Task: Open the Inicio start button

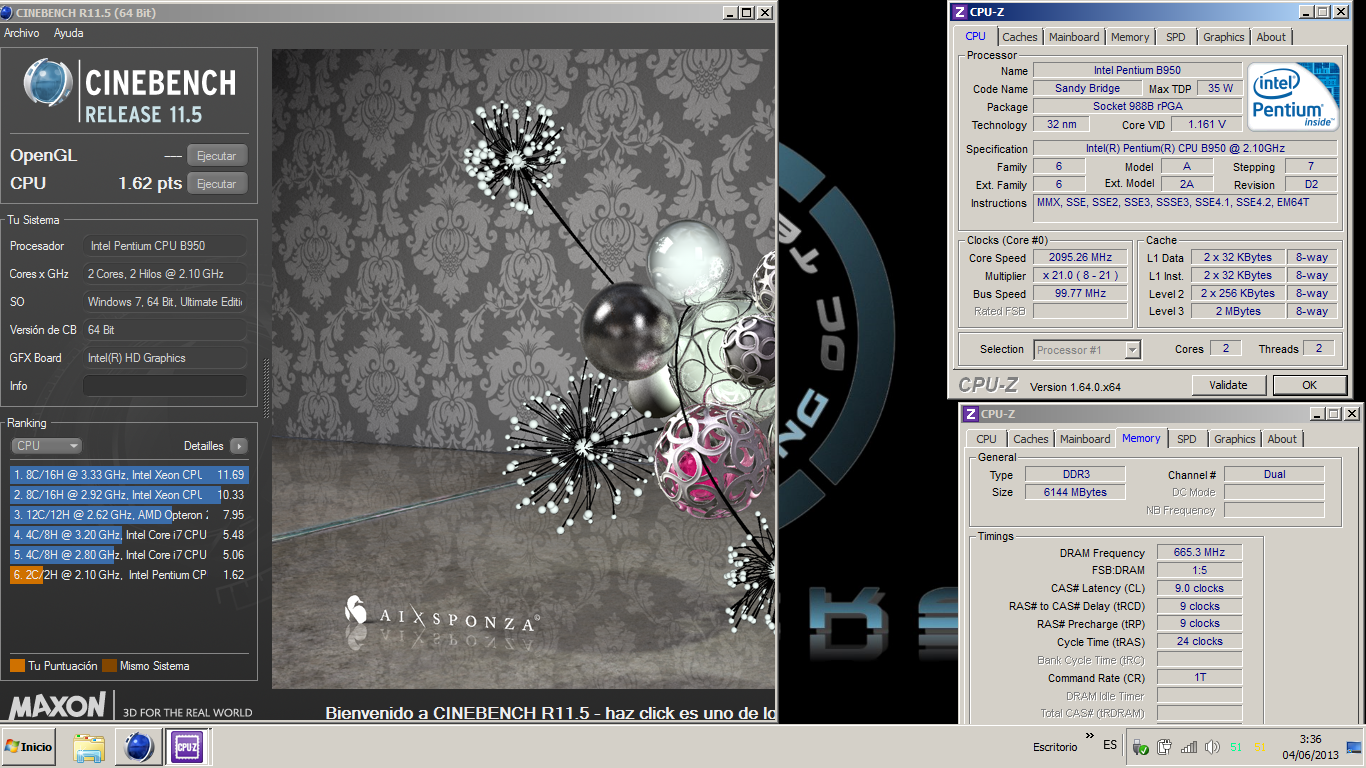Action: click(x=29, y=747)
